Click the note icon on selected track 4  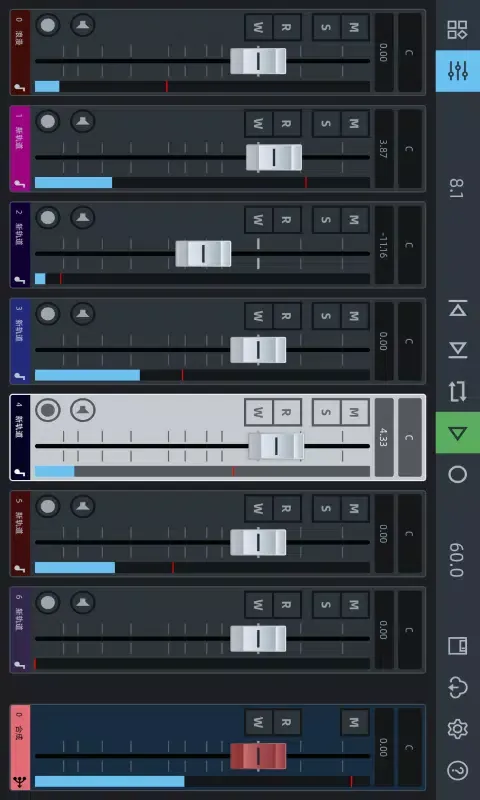[x=19, y=472]
